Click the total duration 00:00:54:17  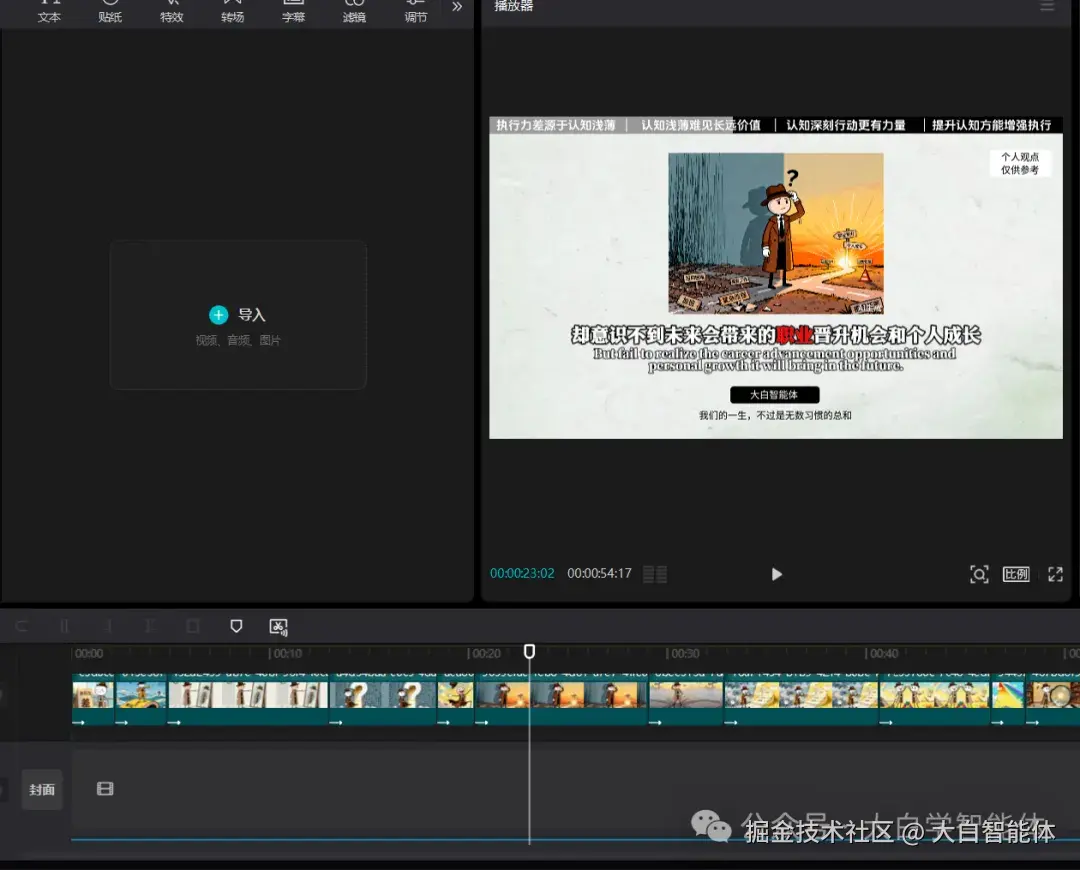(x=599, y=573)
